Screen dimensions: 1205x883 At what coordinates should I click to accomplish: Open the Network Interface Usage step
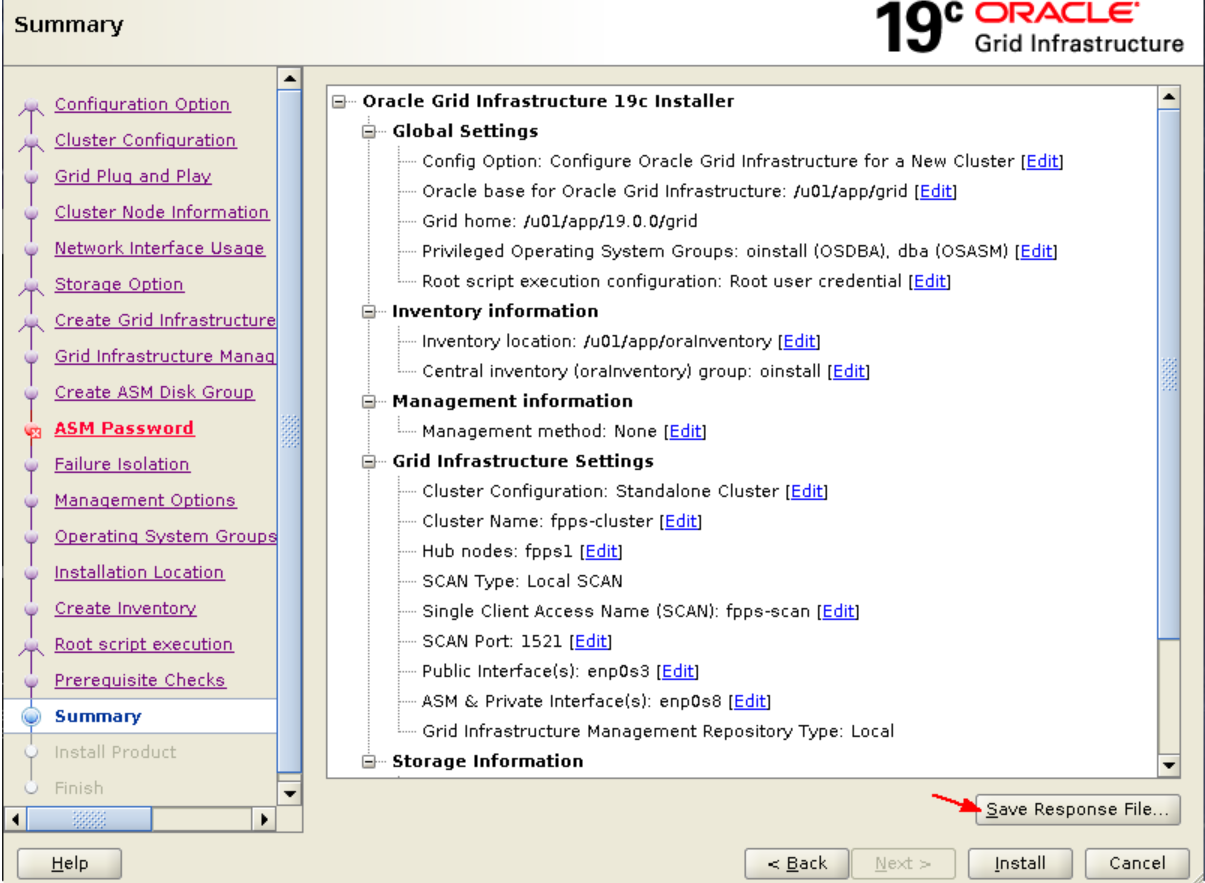(x=160, y=248)
